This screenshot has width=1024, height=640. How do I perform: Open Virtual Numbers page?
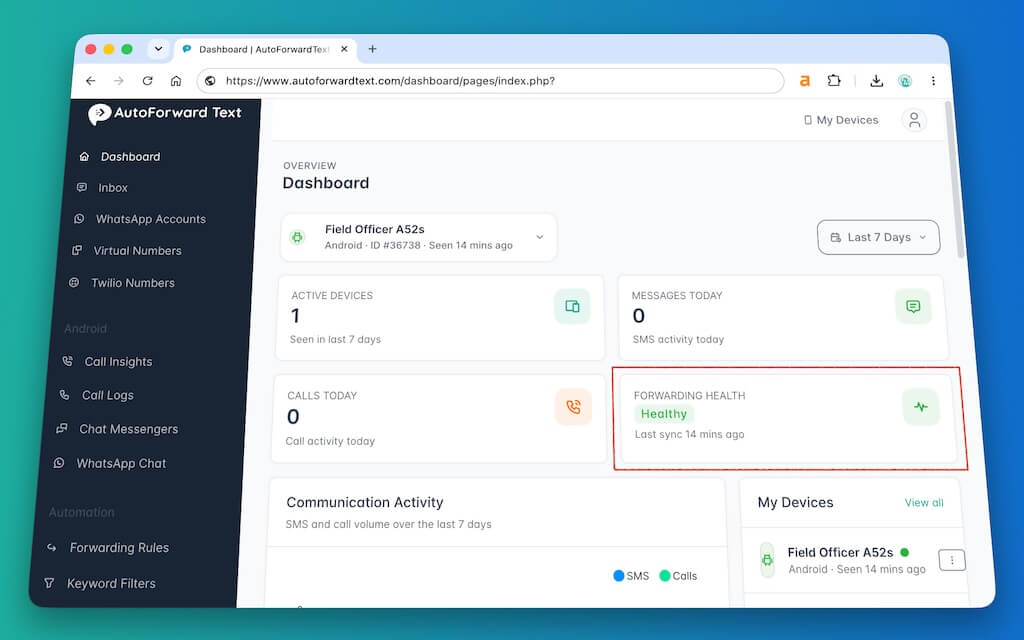tap(137, 251)
